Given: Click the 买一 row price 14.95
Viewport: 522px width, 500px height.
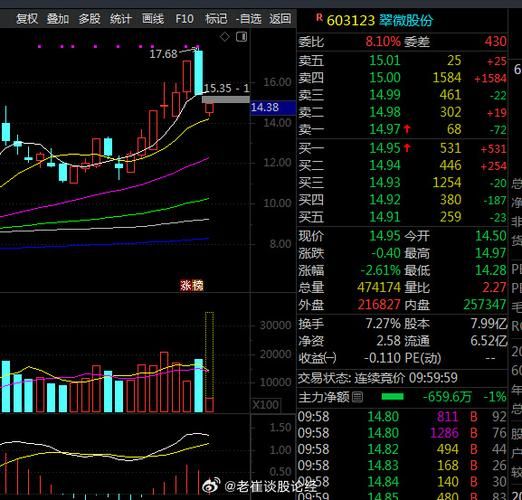Looking at the screenshot, I should pos(385,148).
